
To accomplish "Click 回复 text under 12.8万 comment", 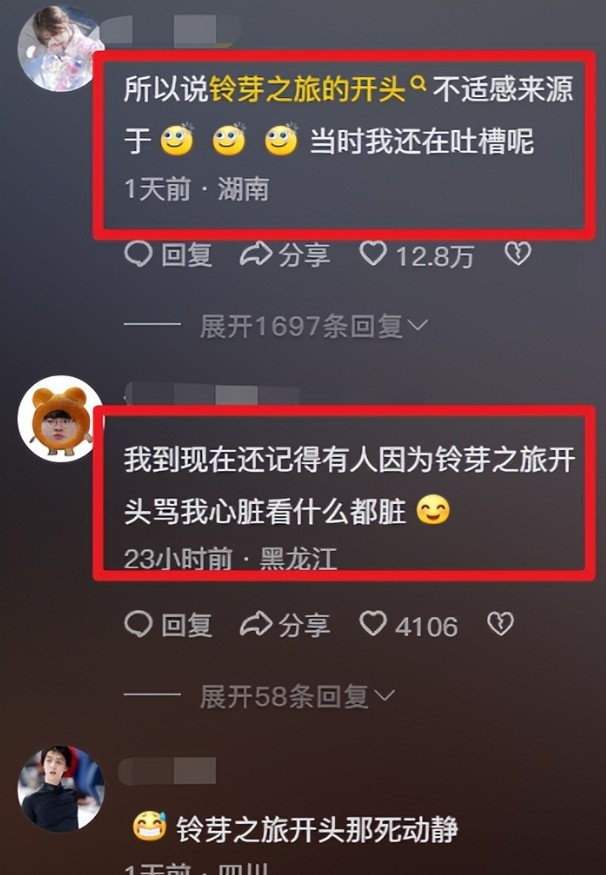I will pos(187,255).
